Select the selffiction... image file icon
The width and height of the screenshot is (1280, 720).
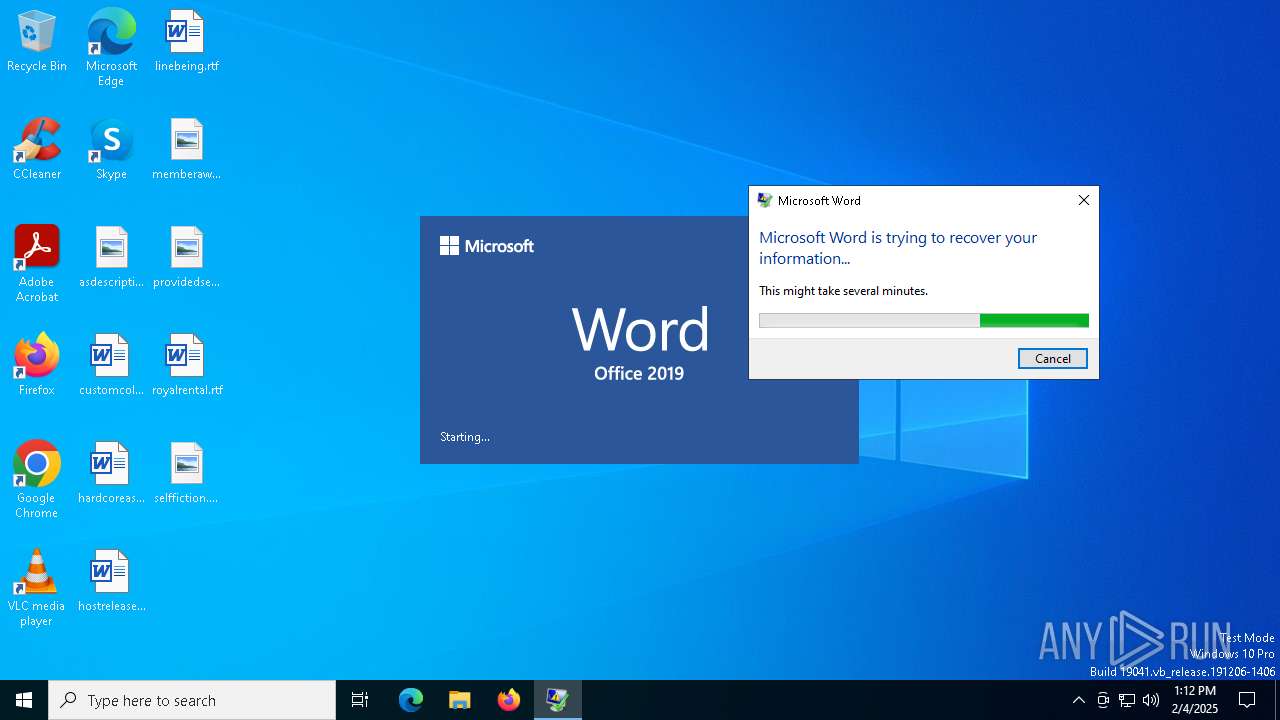(186, 474)
